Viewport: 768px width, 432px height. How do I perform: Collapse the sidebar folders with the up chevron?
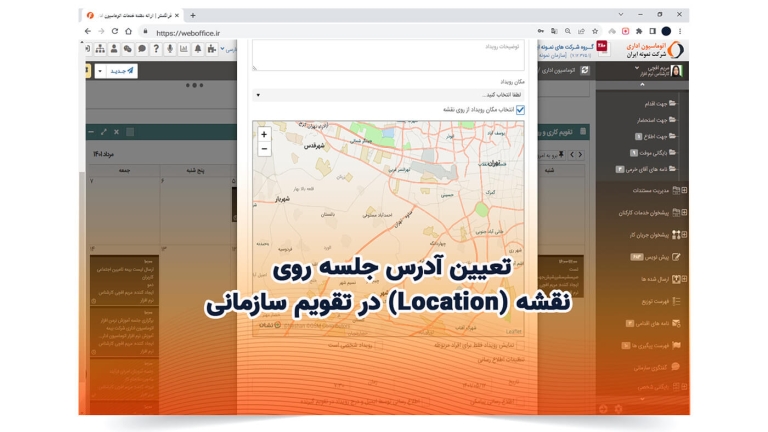pyautogui.click(x=642, y=85)
